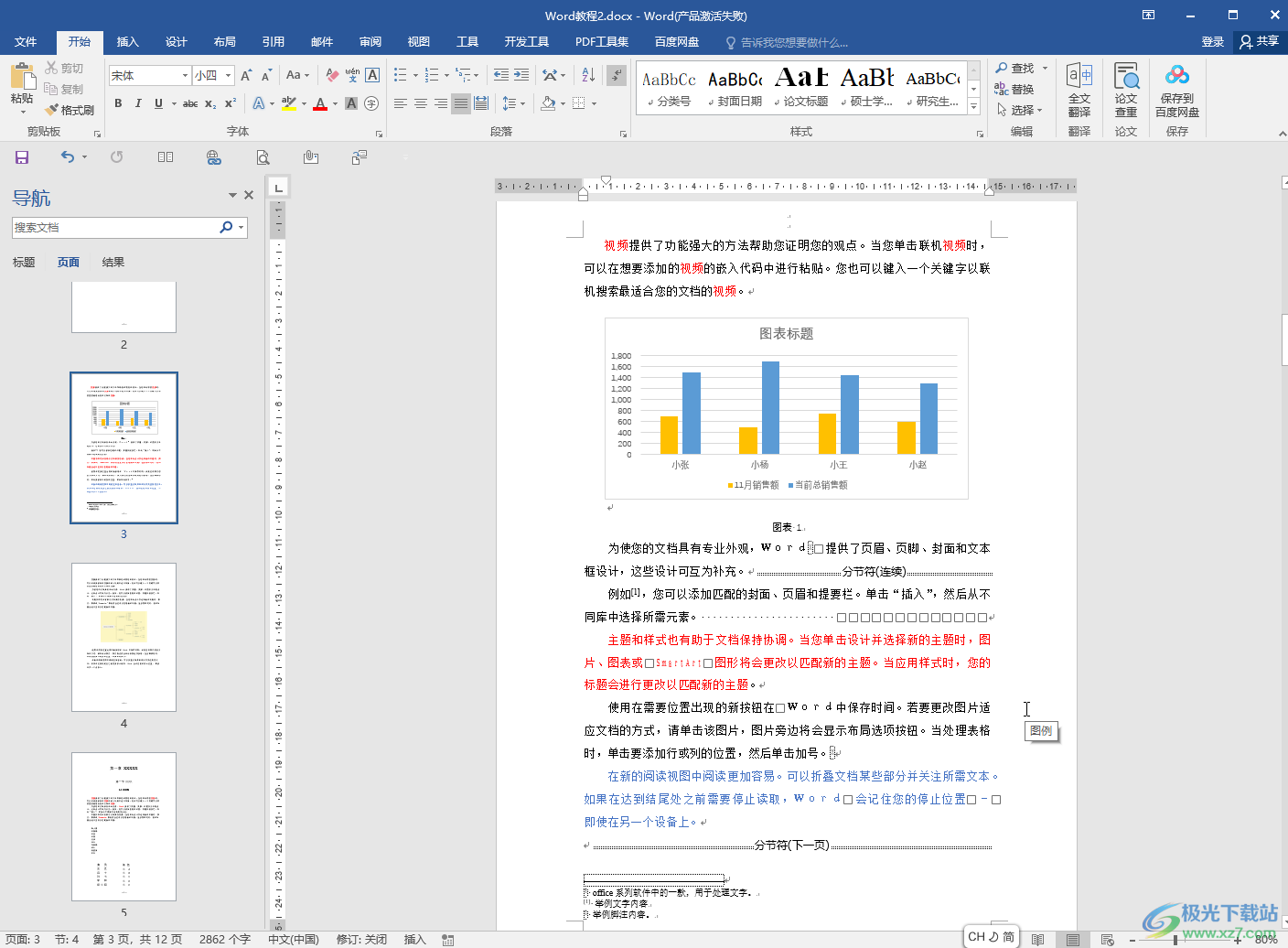This screenshot has width=1288, height=948.
Task: Toggle read mode view in status bar
Action: pos(1038,940)
